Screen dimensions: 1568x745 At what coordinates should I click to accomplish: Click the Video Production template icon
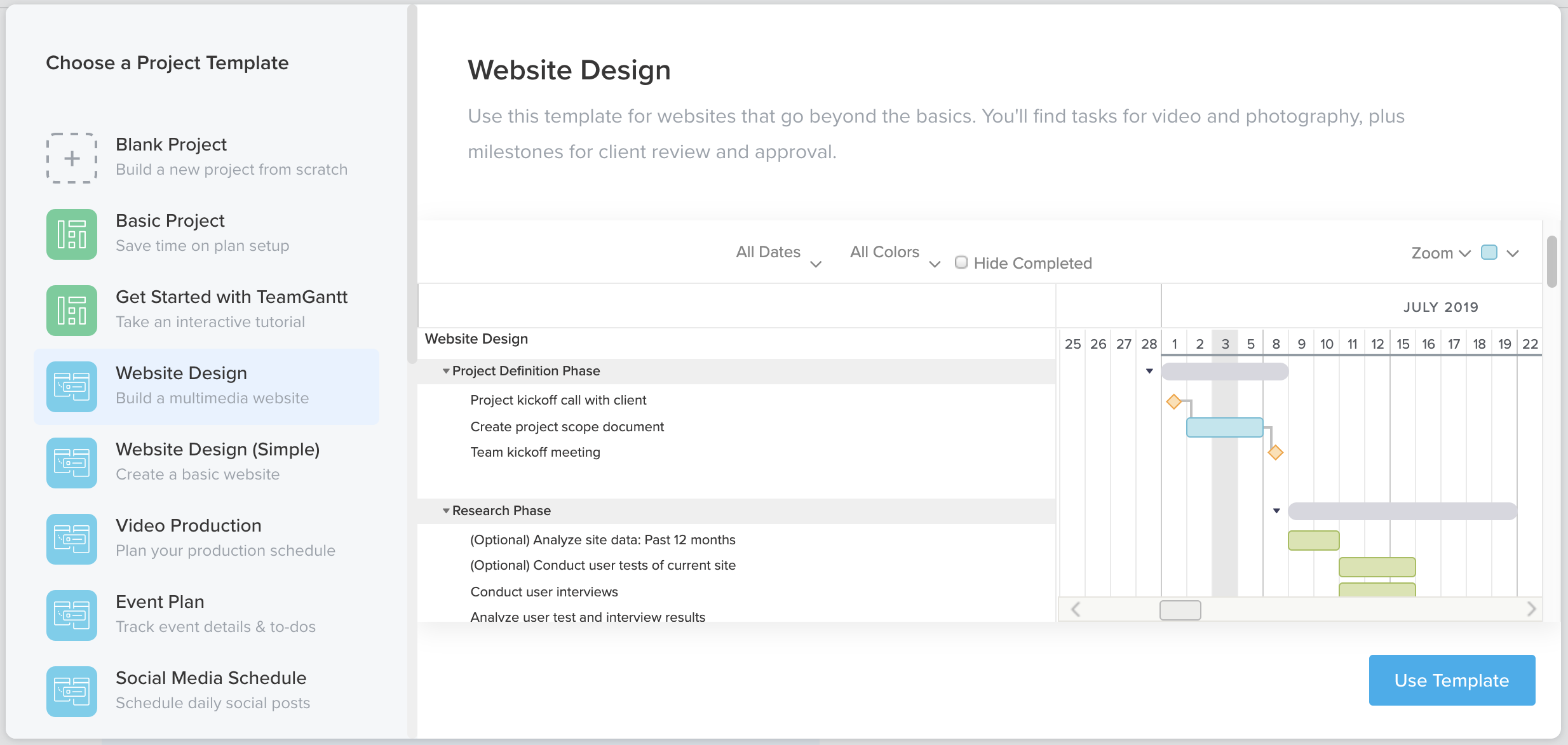pyautogui.click(x=72, y=539)
